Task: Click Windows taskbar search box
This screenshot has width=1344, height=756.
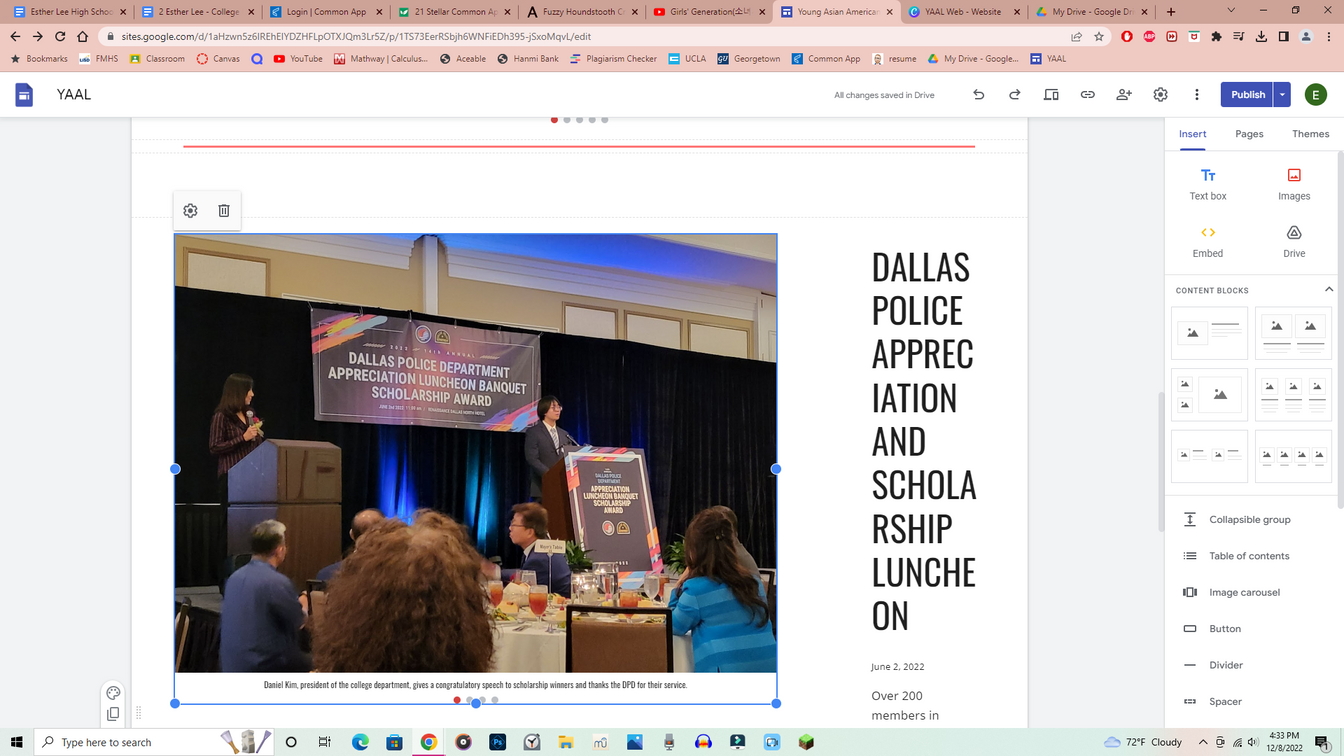Action: (x=130, y=742)
